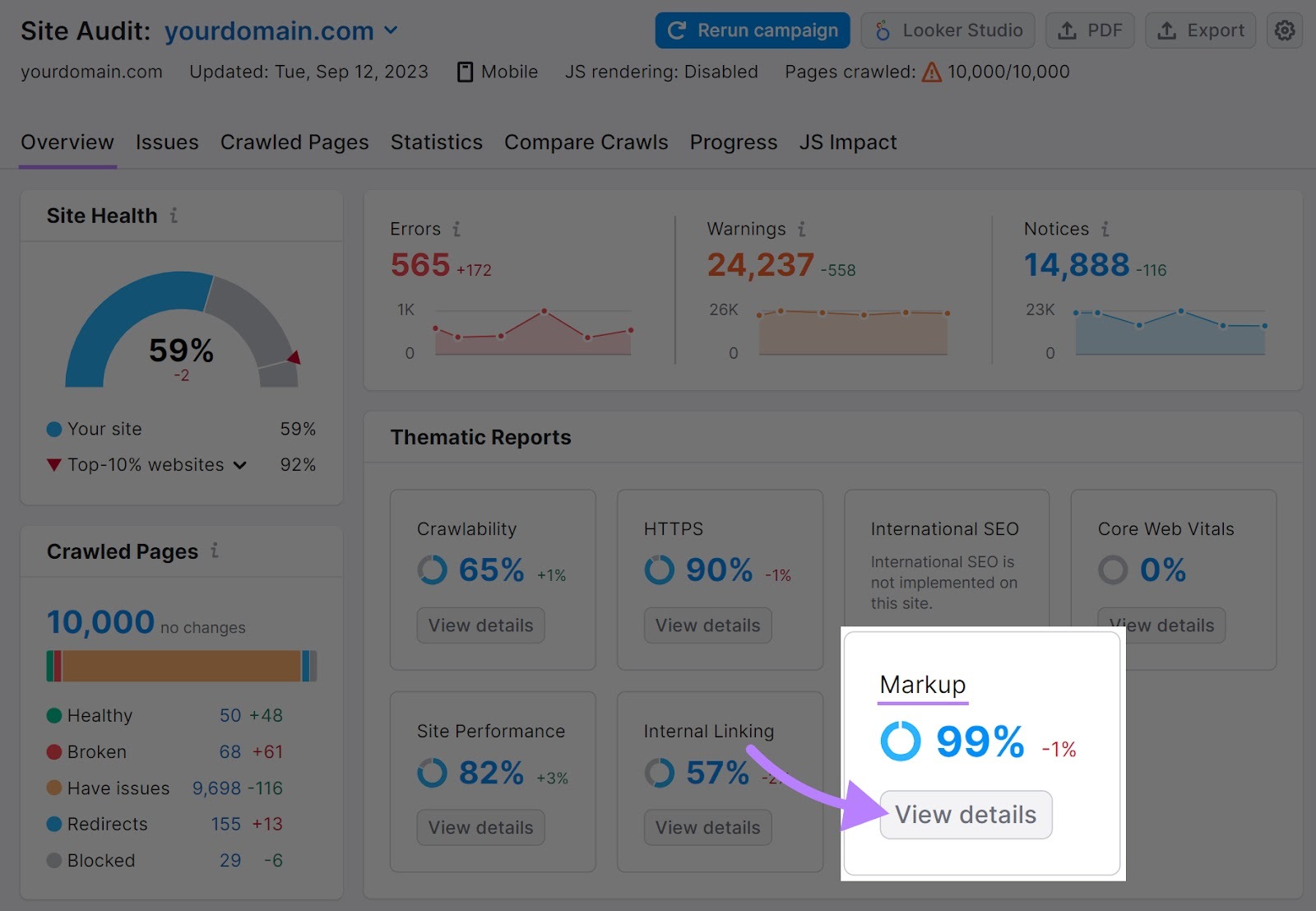Click the Rerun campaign button
The width and height of the screenshot is (1316, 911).
tap(753, 30)
